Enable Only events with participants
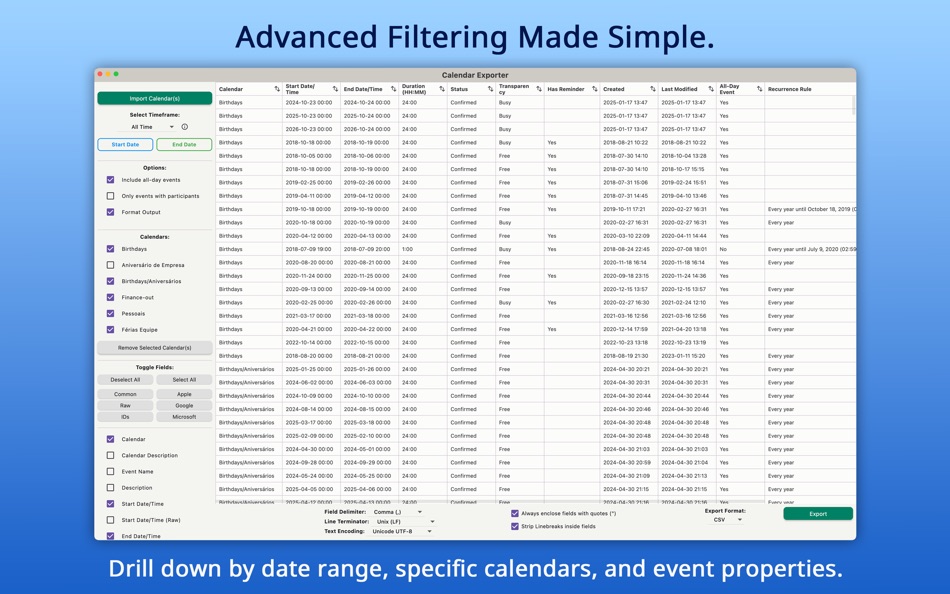Screen dimensions: 950x594 click(x=110, y=196)
